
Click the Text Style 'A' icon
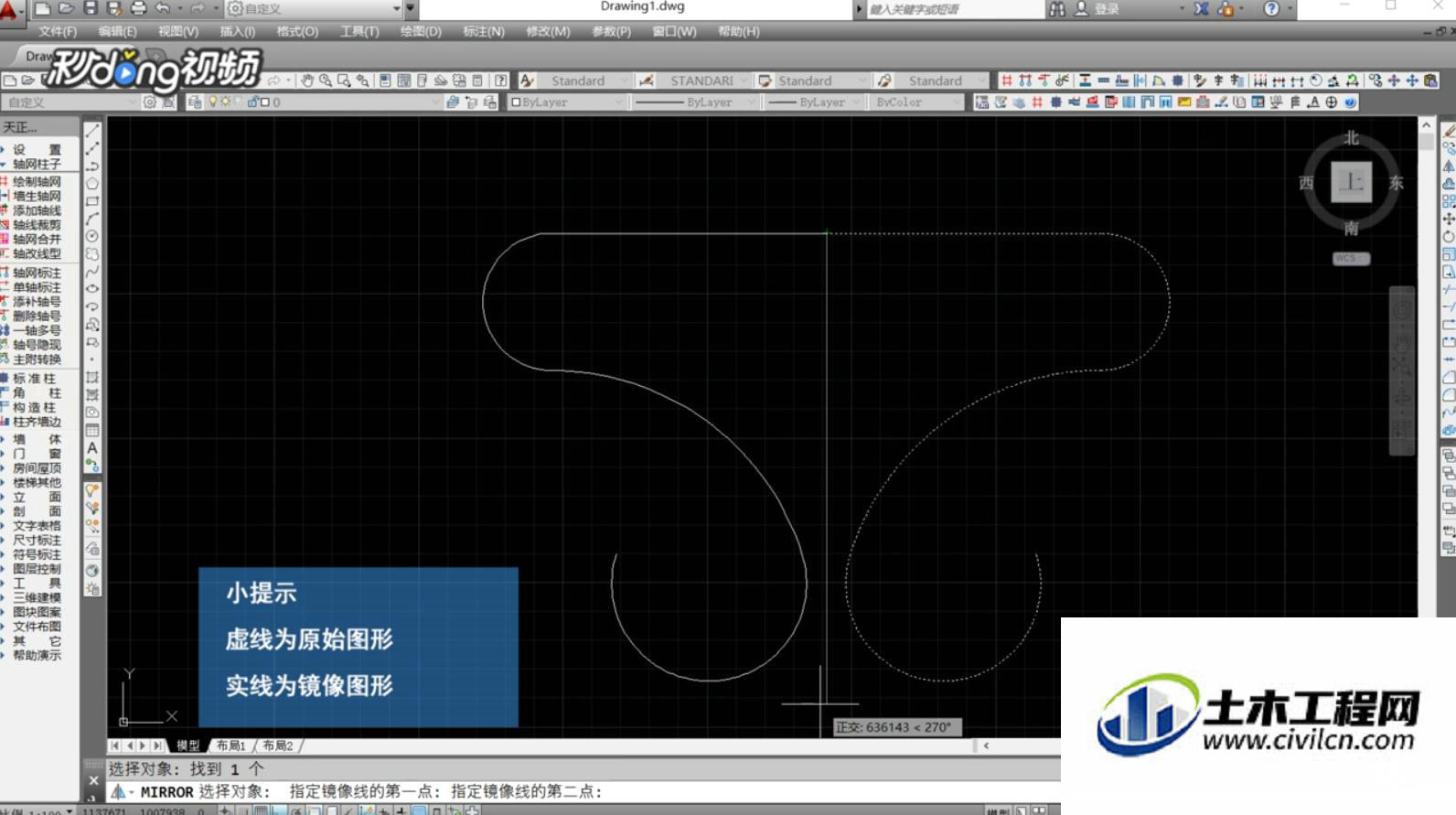click(527, 80)
